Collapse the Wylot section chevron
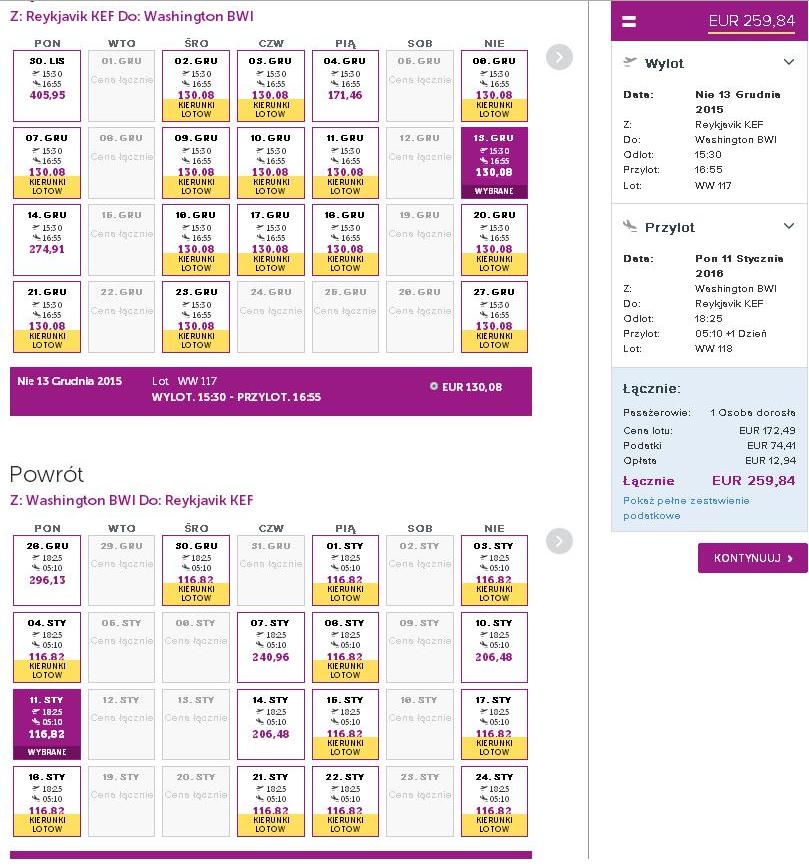 (x=789, y=62)
